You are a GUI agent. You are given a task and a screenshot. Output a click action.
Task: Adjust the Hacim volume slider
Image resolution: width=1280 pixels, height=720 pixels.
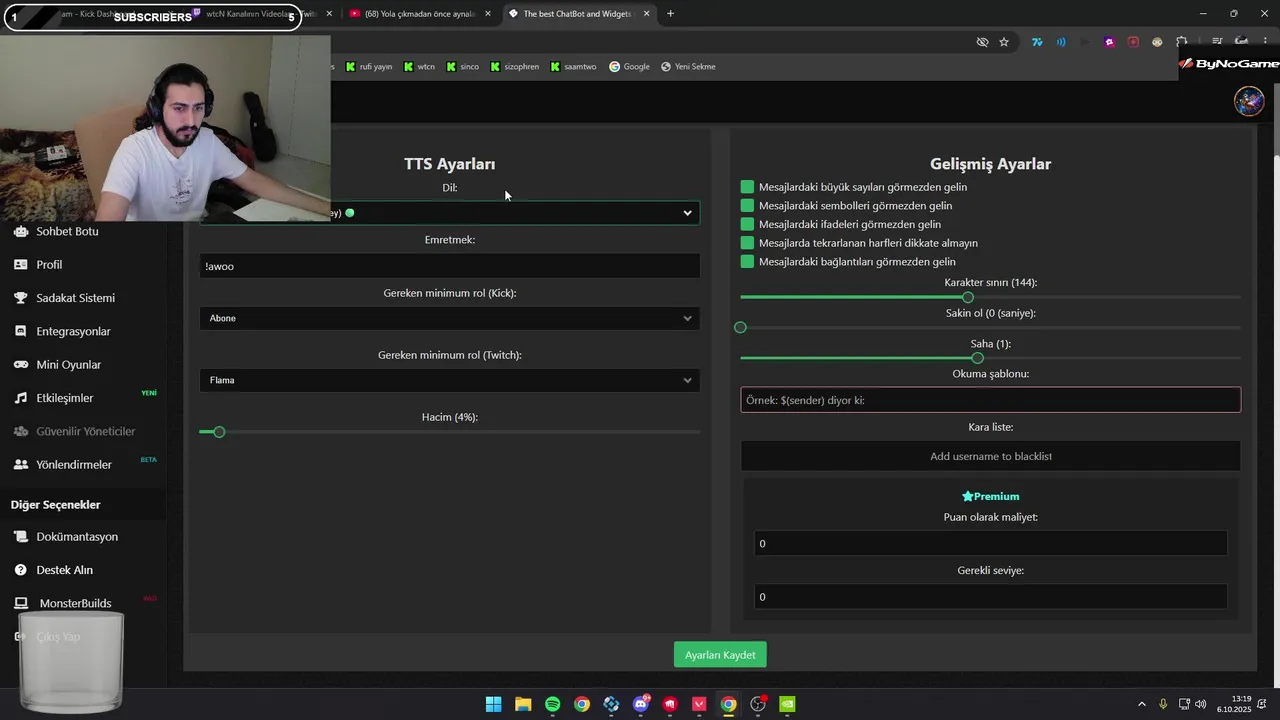tap(219, 432)
